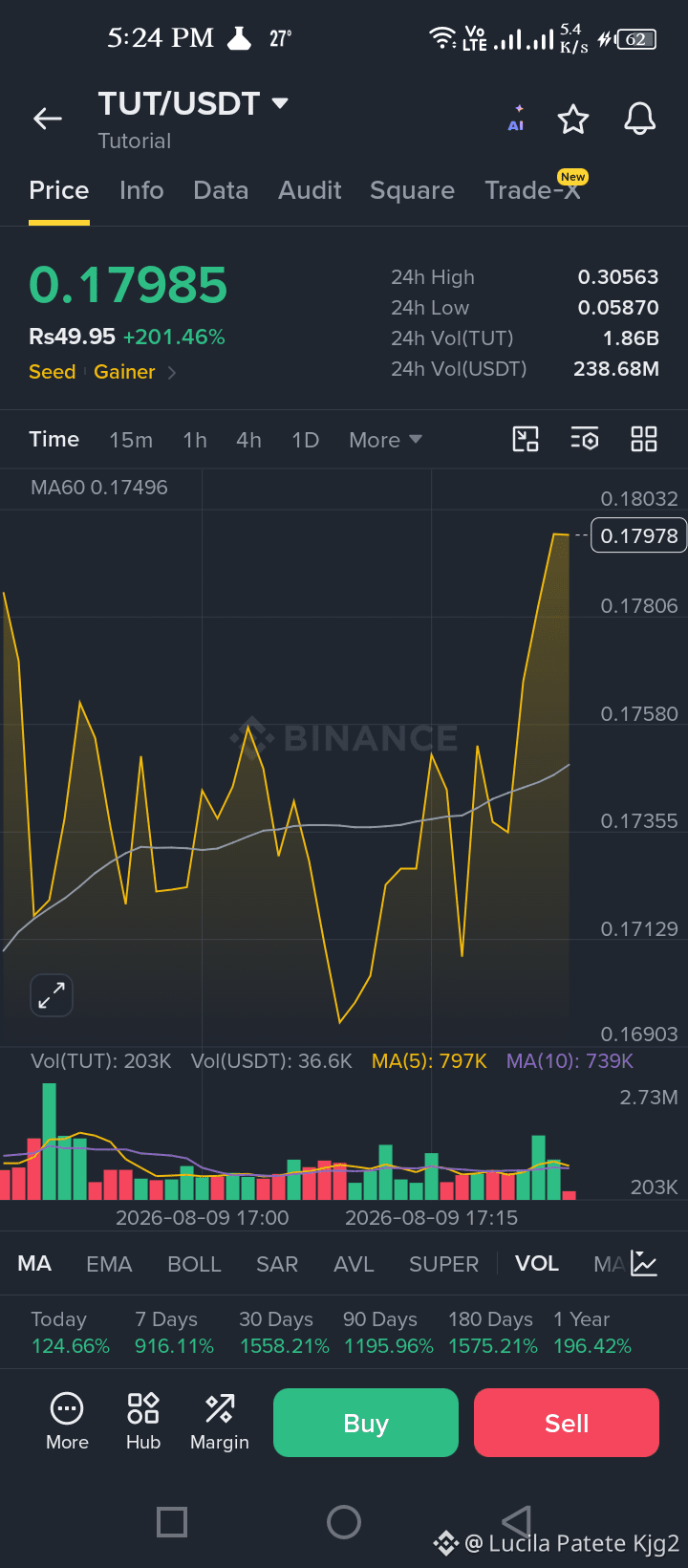Switch to the Info tab
The height and width of the screenshot is (1568, 688).
141,190
